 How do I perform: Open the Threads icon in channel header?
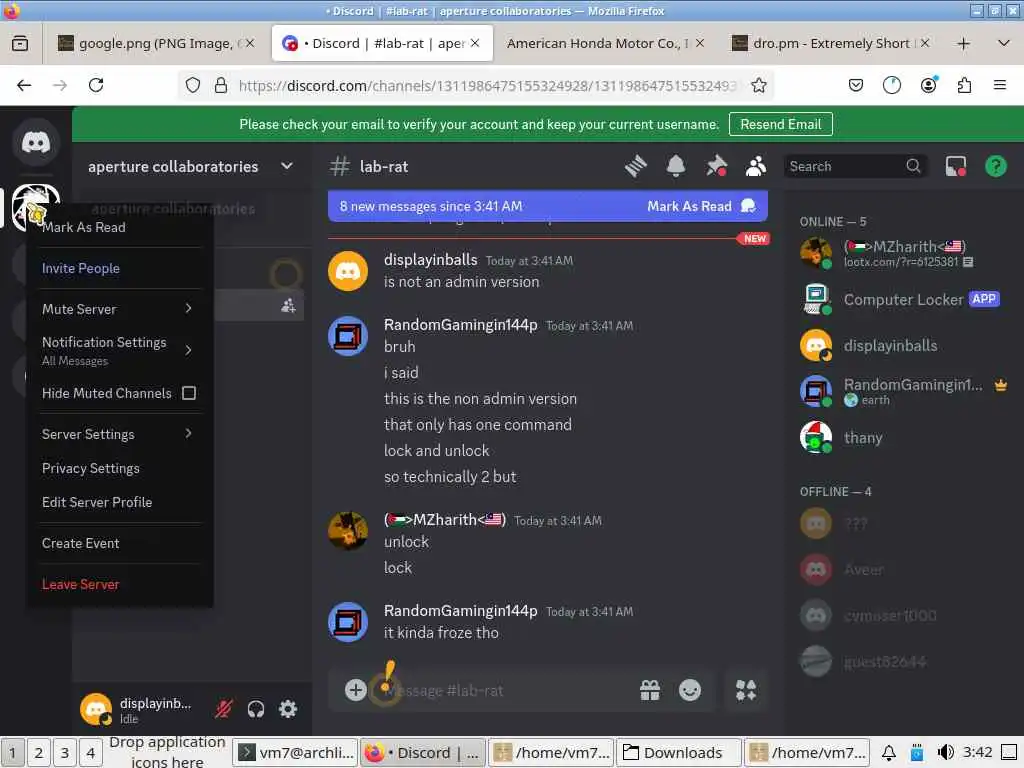[635, 167]
